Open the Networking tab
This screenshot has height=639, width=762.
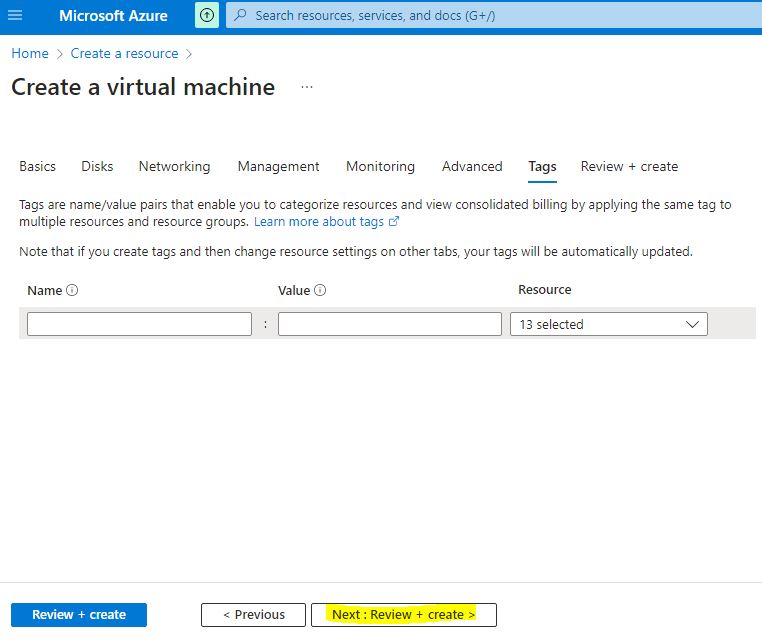point(174,167)
